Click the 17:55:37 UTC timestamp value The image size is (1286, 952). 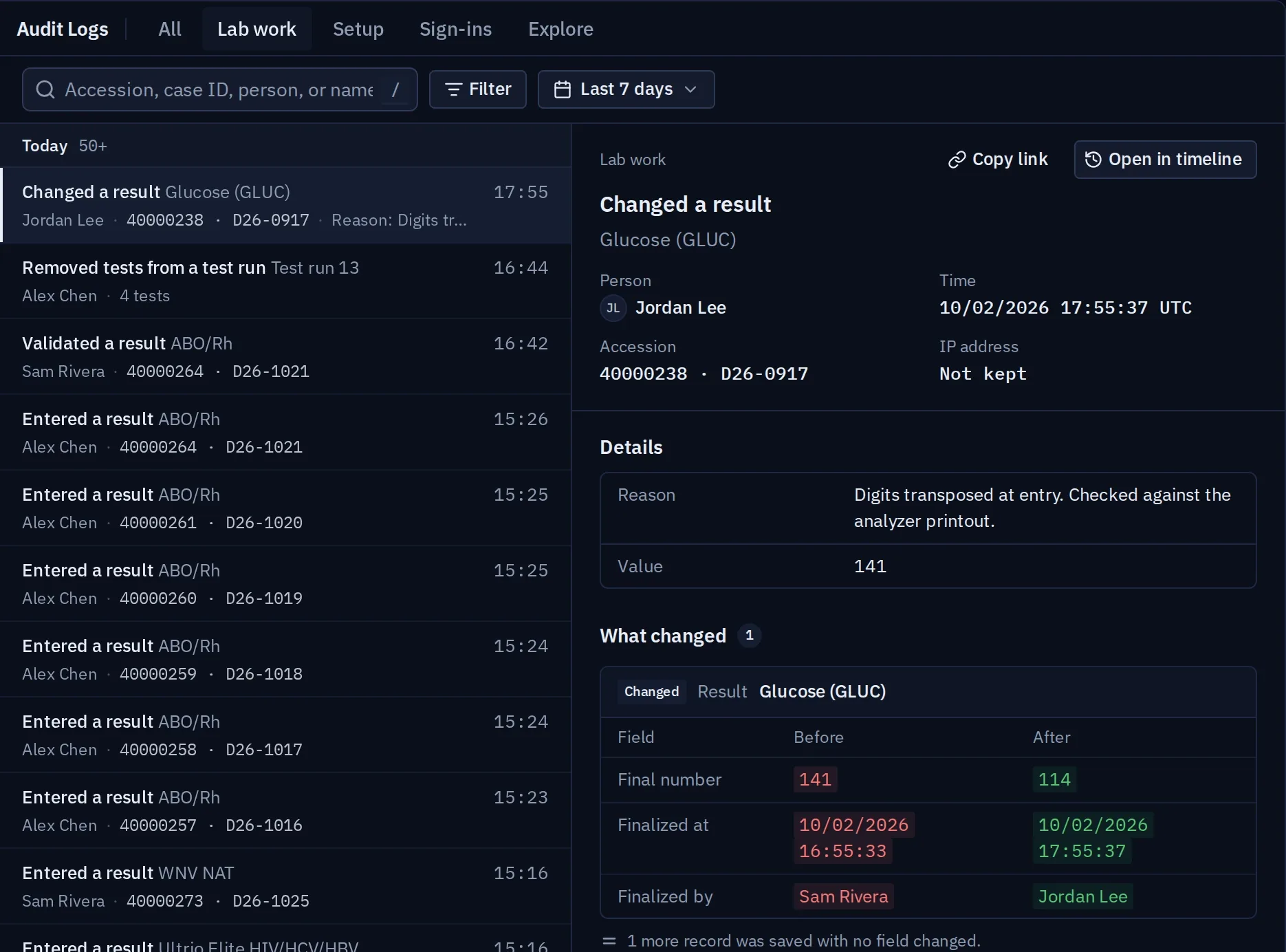(x=1065, y=307)
